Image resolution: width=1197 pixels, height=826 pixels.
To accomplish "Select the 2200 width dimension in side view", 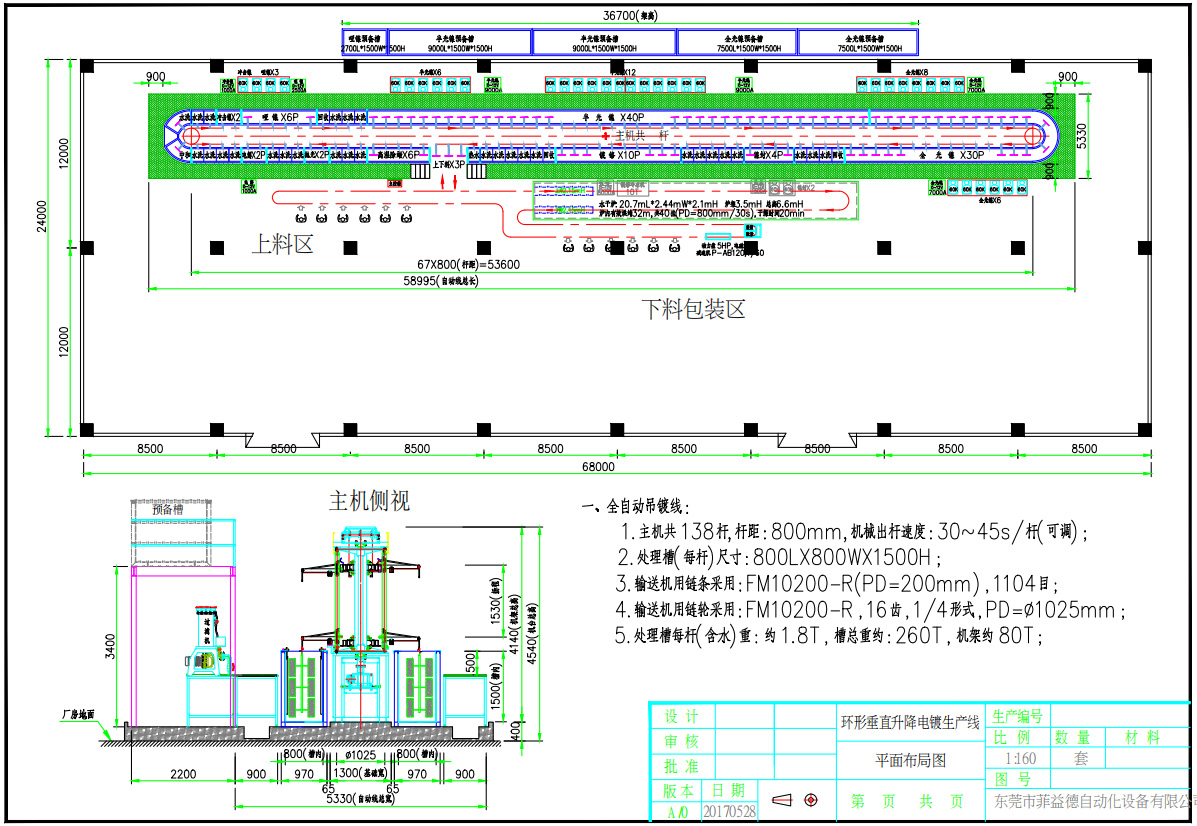I will click(181, 773).
